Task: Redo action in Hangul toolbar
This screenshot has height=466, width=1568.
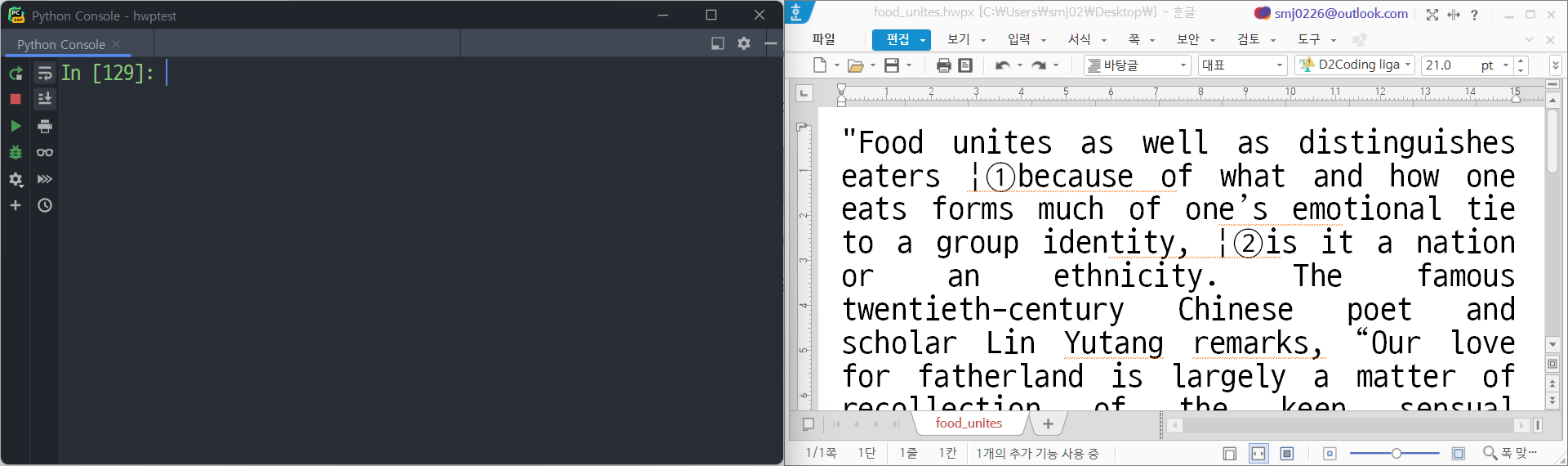Action: 1038,65
